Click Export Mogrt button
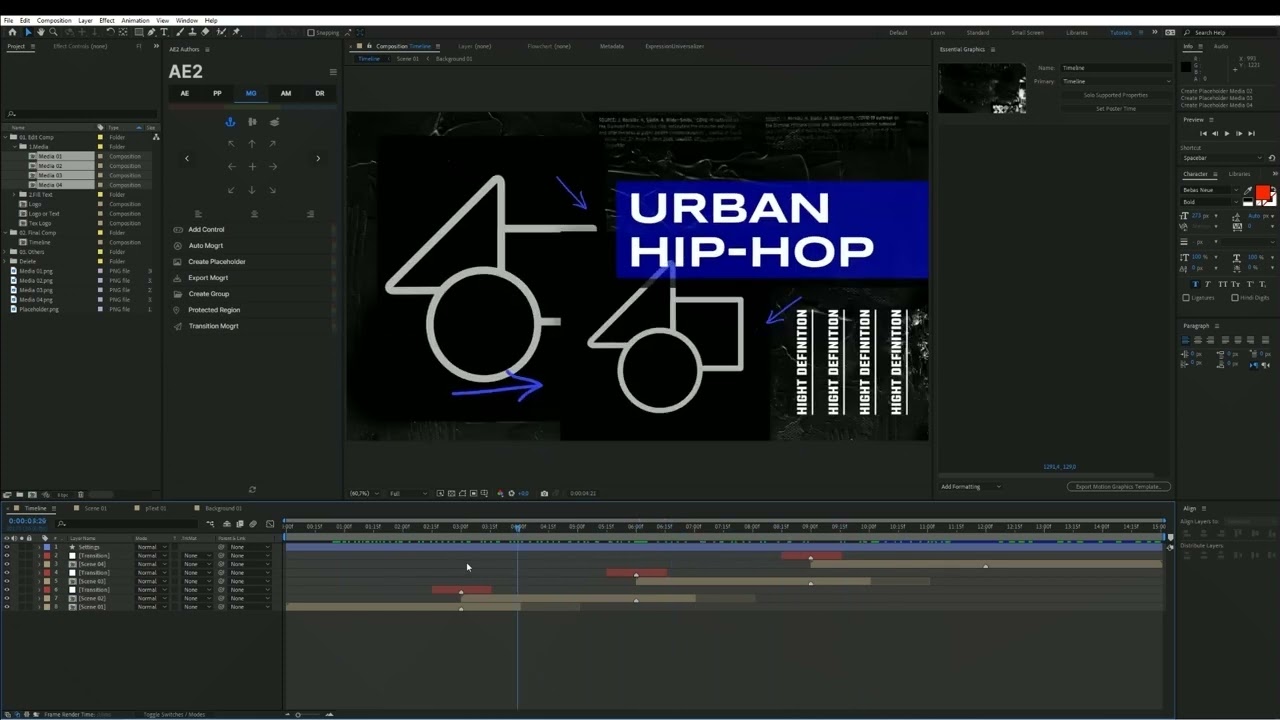The image size is (1280, 720). pos(208,278)
